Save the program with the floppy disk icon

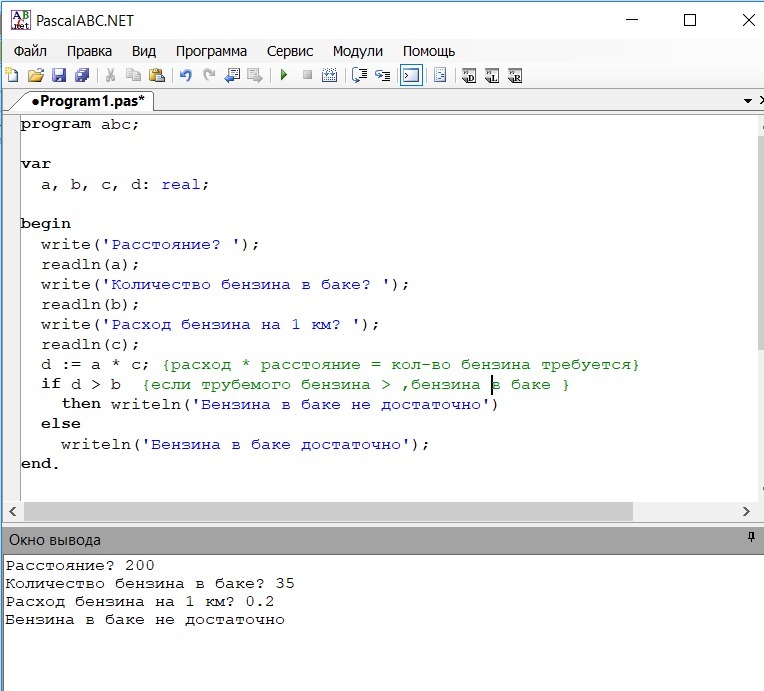(59, 75)
